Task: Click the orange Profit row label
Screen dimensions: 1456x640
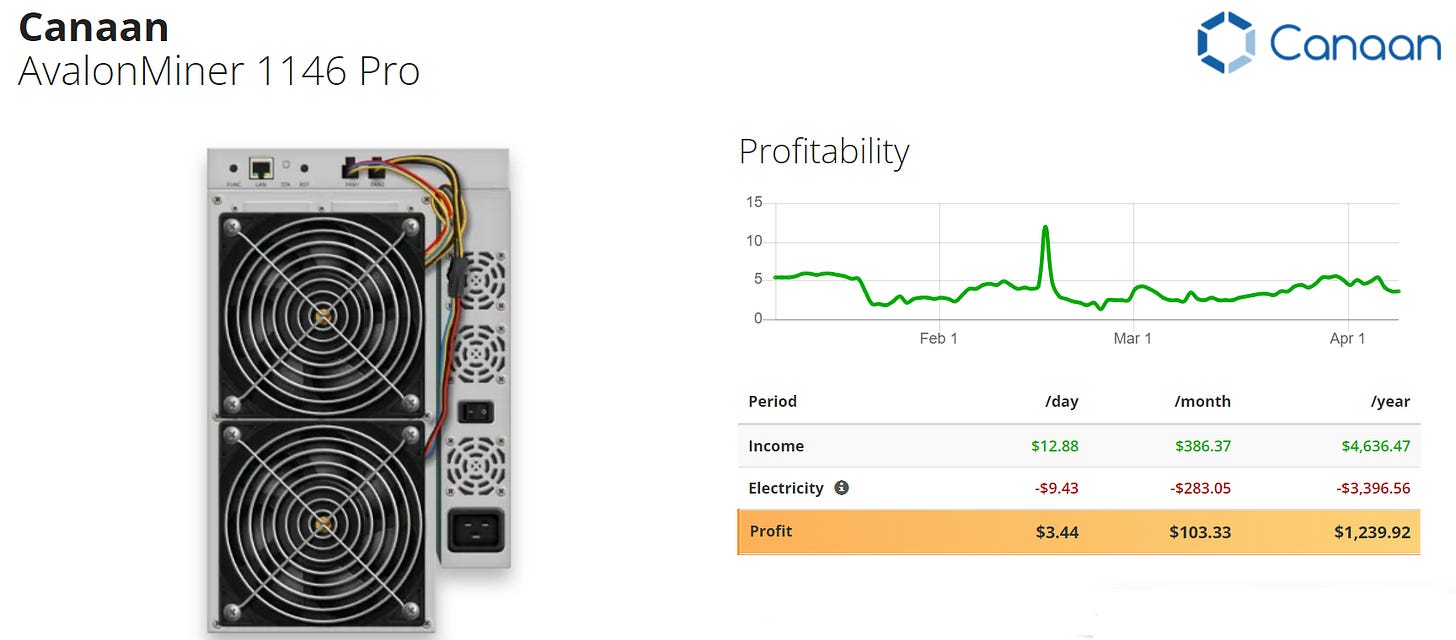Action: [770, 531]
